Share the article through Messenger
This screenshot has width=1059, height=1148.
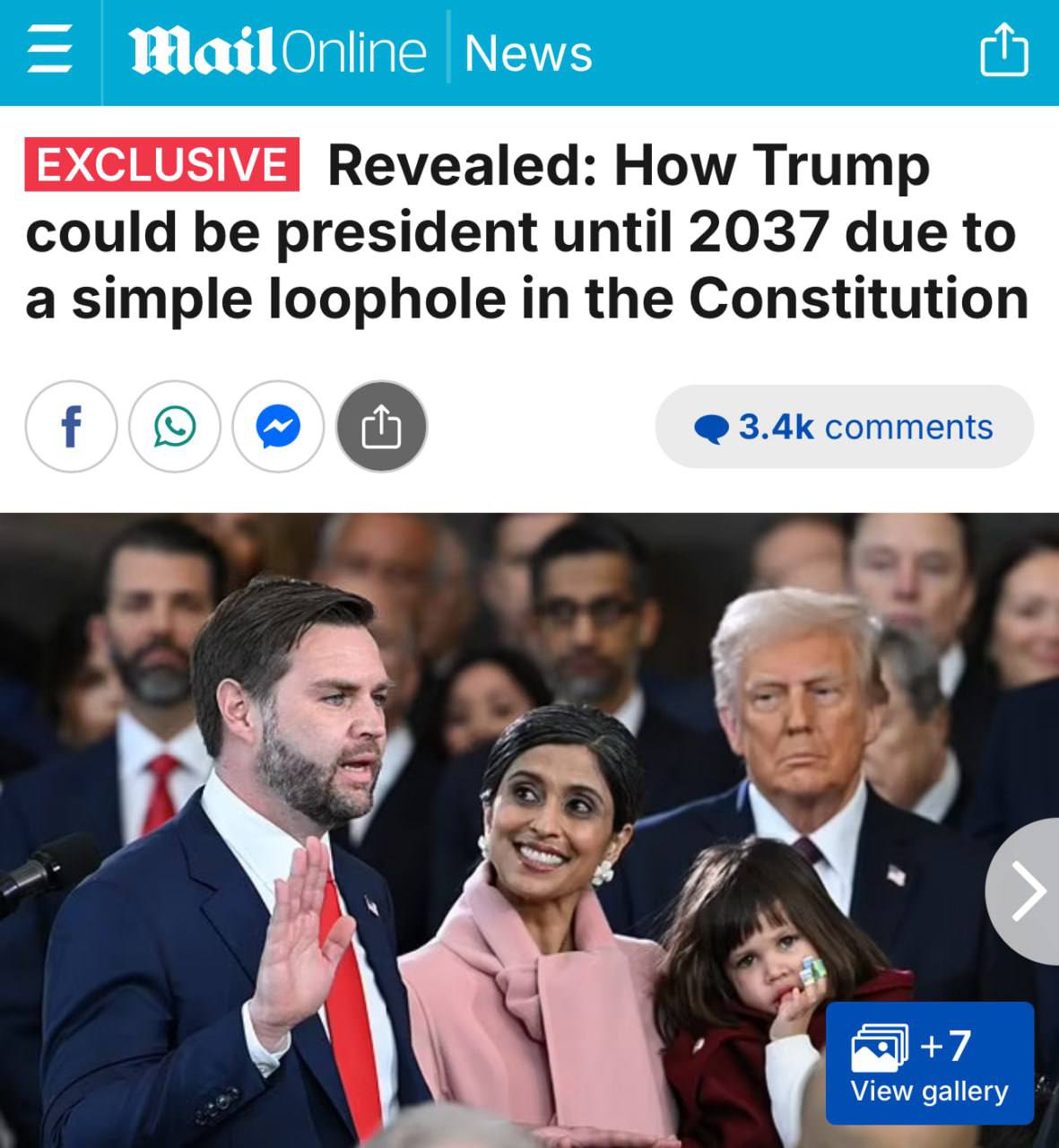278,427
